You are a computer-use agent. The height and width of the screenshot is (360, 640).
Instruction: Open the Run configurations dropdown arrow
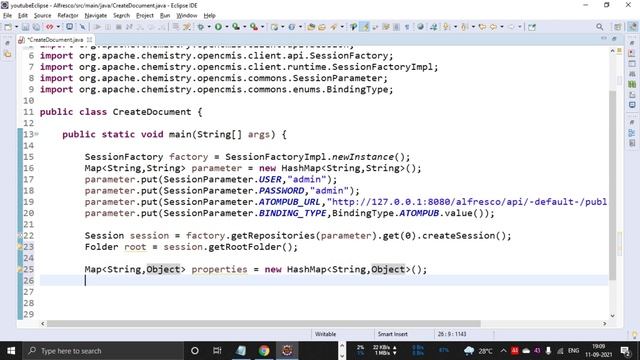tap(227, 27)
